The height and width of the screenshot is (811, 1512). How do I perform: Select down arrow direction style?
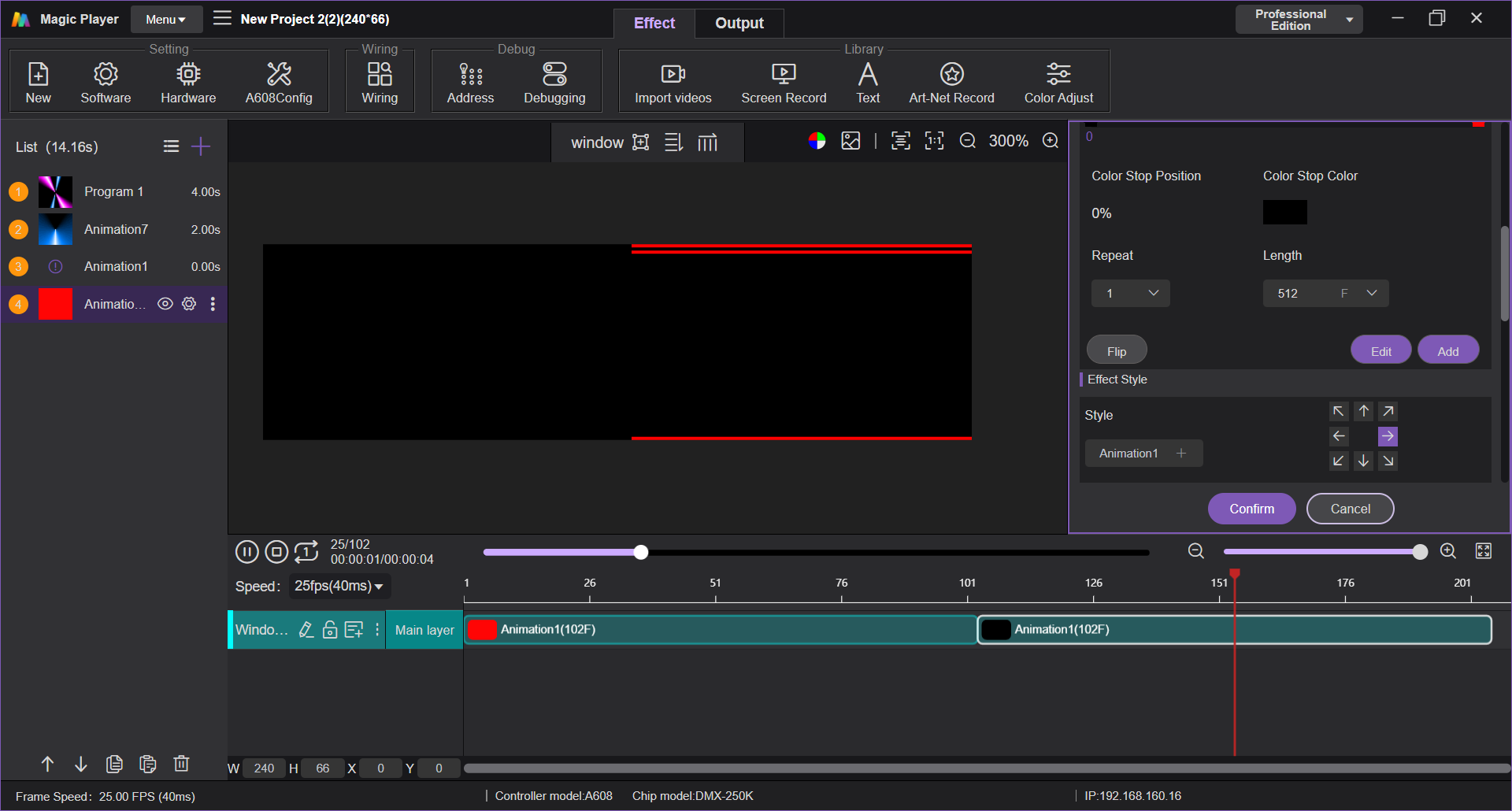click(x=1363, y=461)
